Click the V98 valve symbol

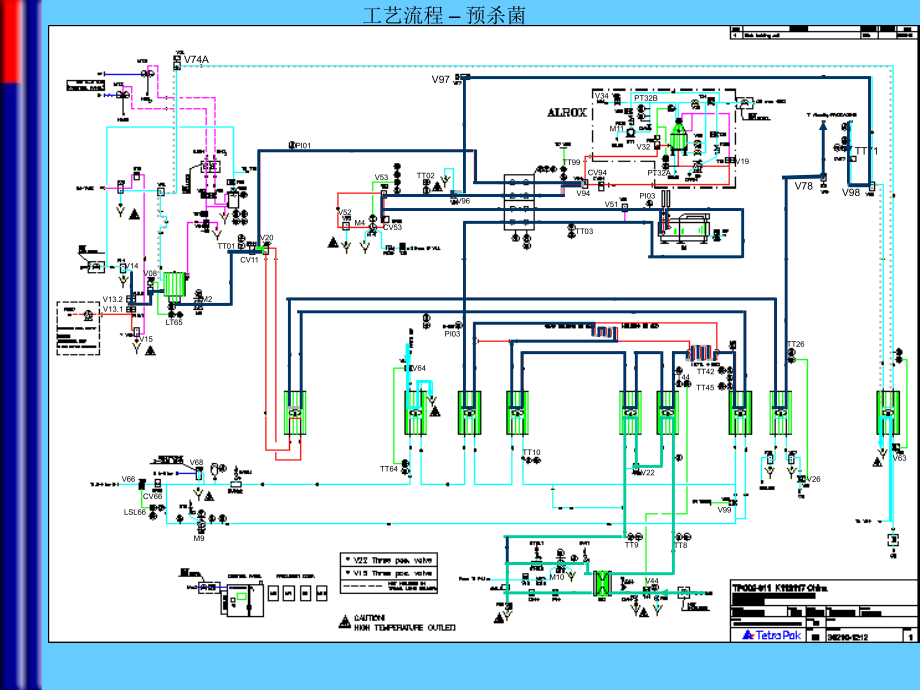871,185
